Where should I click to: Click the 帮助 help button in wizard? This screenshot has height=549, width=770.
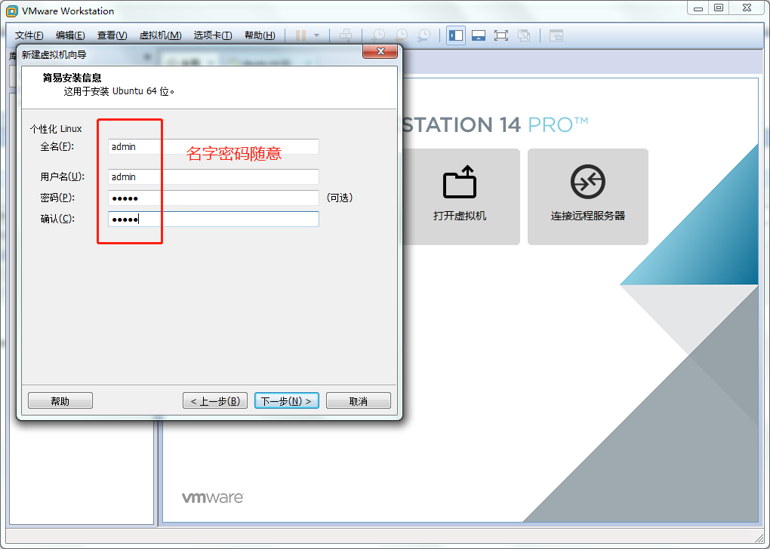click(x=60, y=401)
